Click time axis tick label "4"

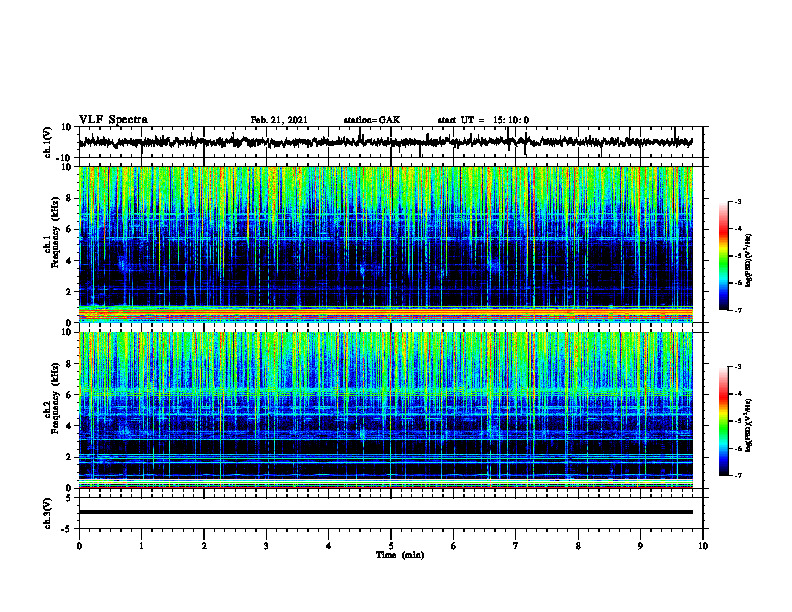(329, 546)
